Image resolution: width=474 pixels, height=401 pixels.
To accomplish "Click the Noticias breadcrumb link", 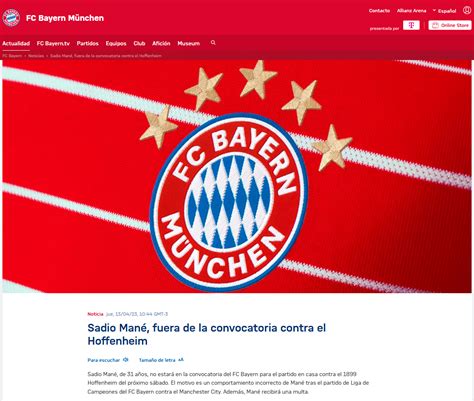I will pyautogui.click(x=36, y=56).
